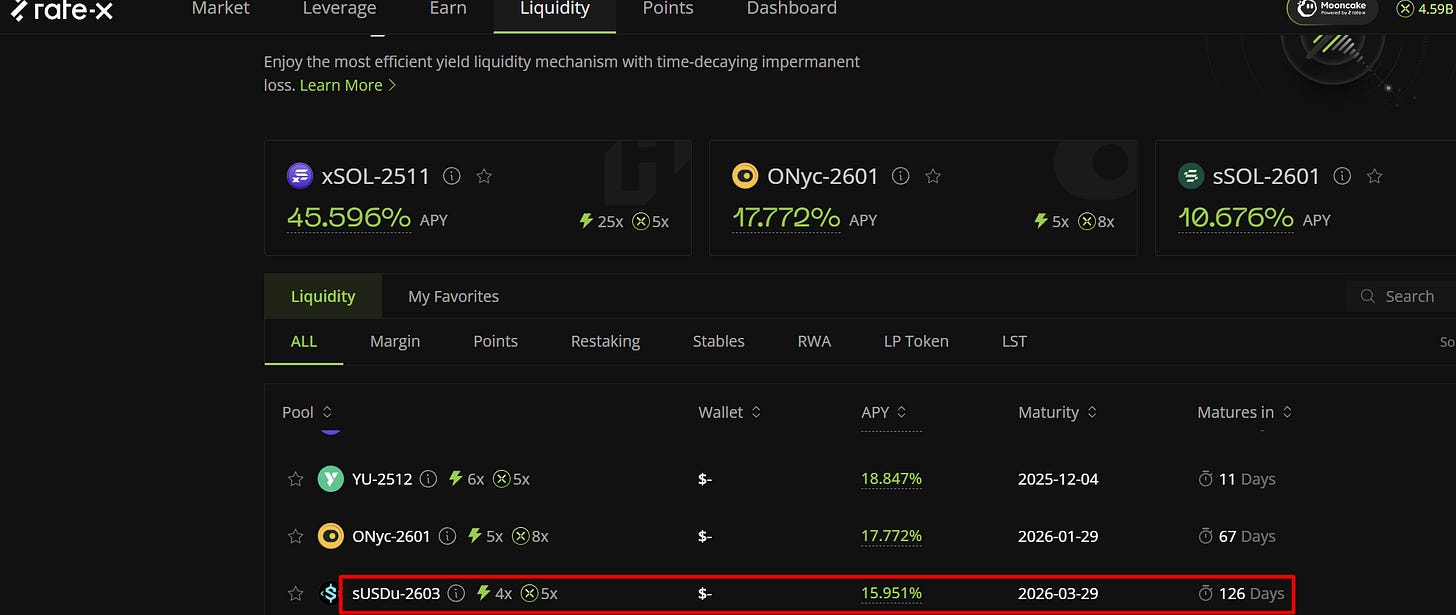The width and height of the screenshot is (1456, 615).
Task: Favorite the ONyc-2601 card
Action: pyautogui.click(x=933, y=177)
